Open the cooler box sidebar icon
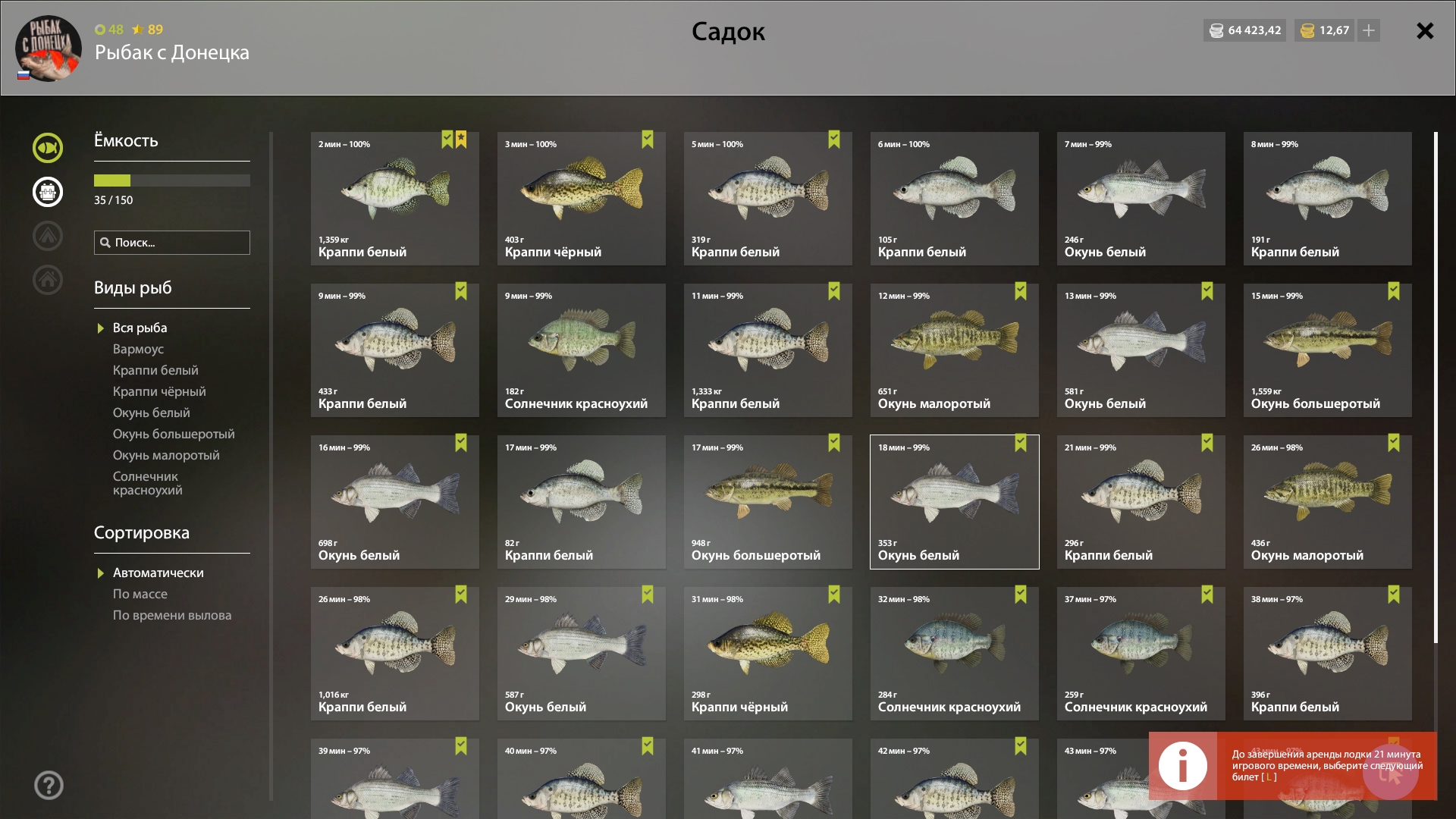Image resolution: width=1456 pixels, height=819 pixels. (47, 192)
